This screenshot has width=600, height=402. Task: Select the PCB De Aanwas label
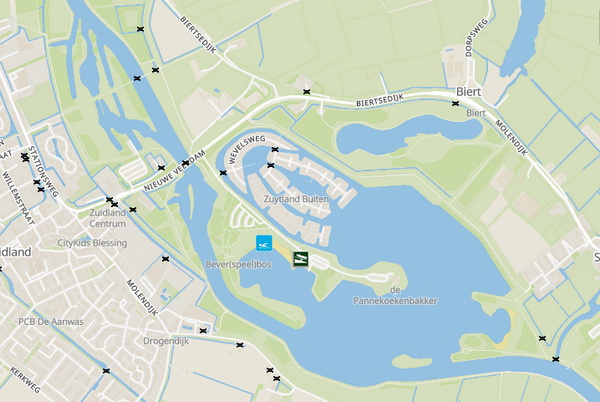[51, 322]
